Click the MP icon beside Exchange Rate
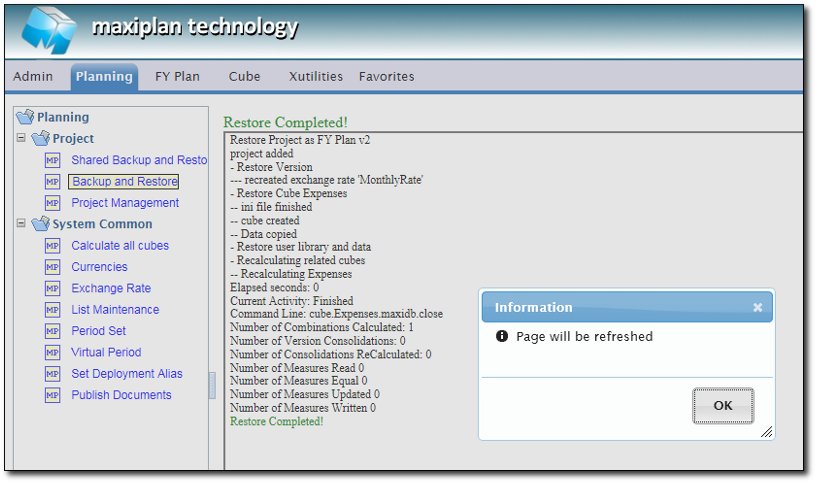 coord(53,289)
